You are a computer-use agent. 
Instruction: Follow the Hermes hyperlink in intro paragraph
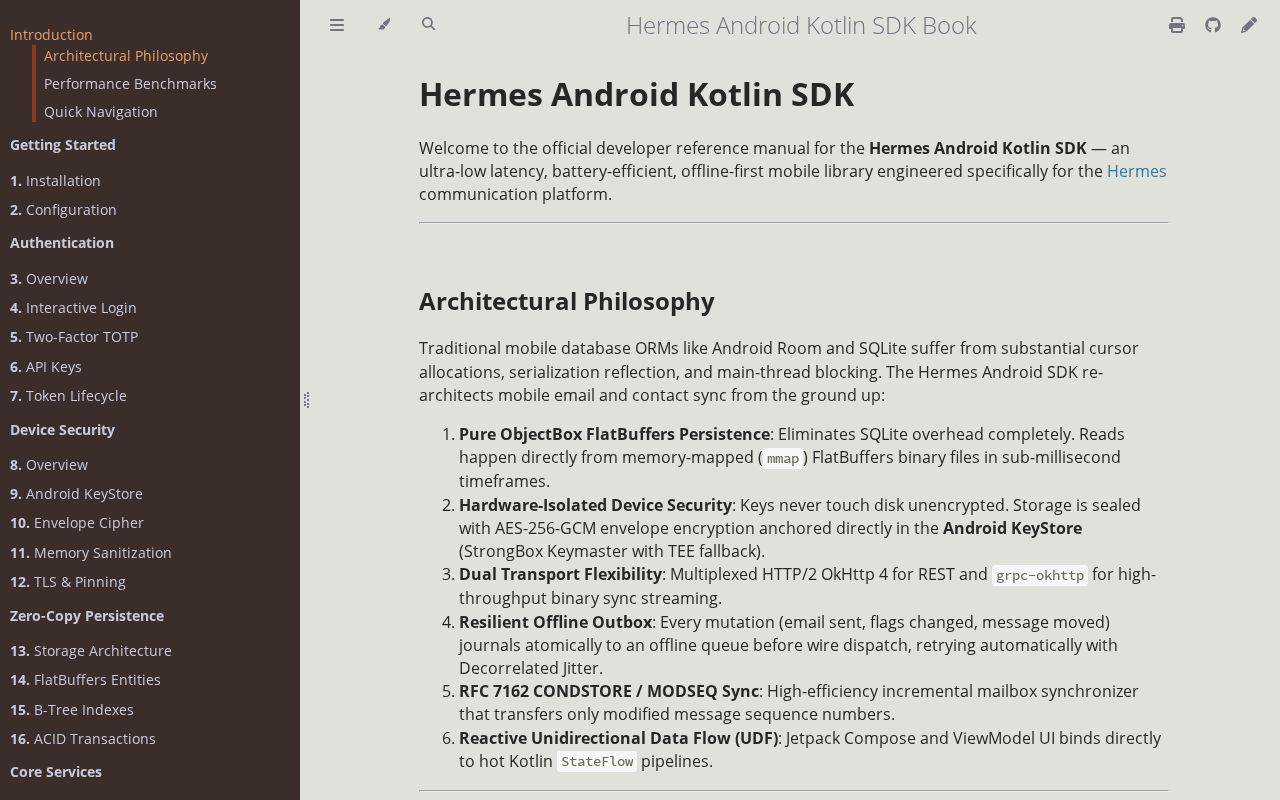pos(1136,171)
